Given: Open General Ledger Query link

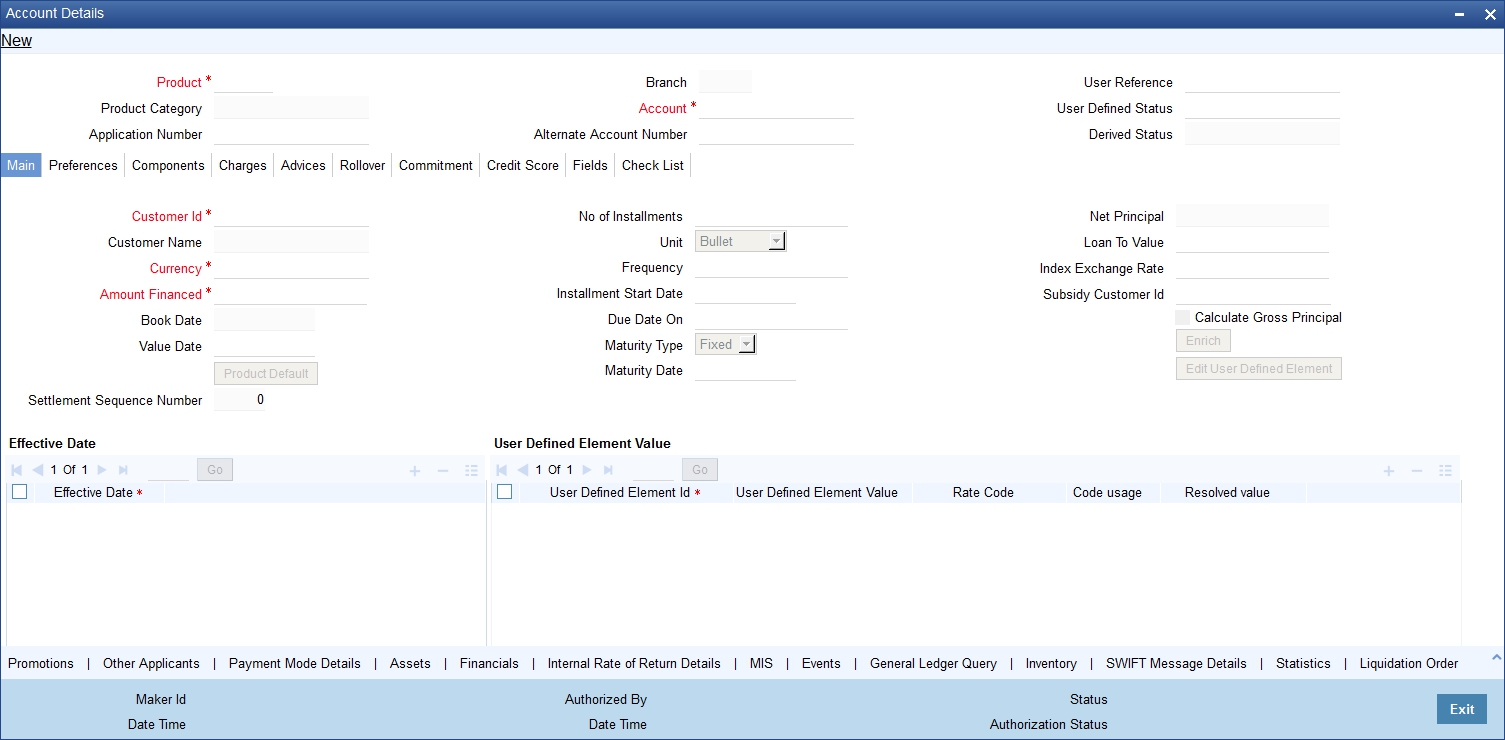Looking at the screenshot, I should pos(933,663).
